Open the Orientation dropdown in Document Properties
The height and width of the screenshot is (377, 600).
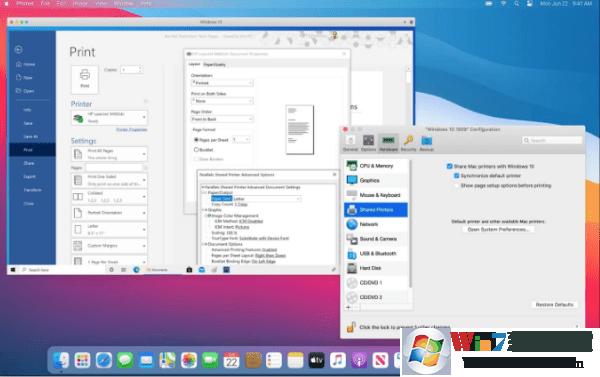tap(222, 83)
